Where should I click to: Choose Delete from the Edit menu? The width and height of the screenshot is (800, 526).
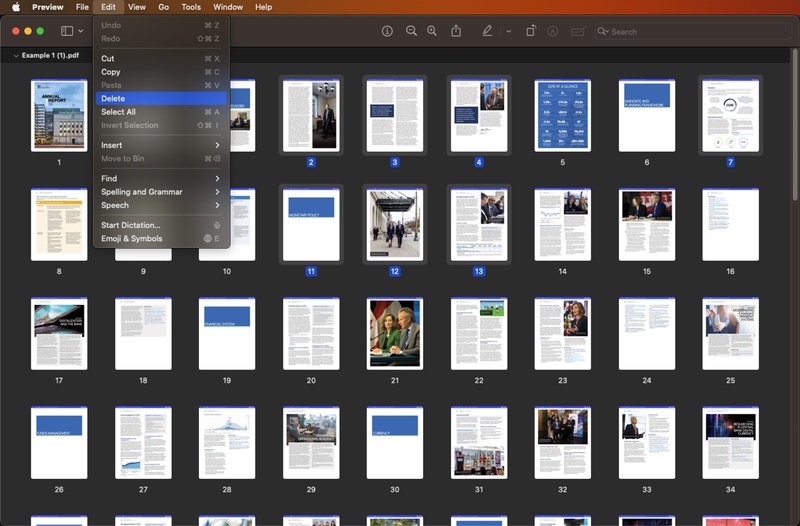(x=161, y=98)
